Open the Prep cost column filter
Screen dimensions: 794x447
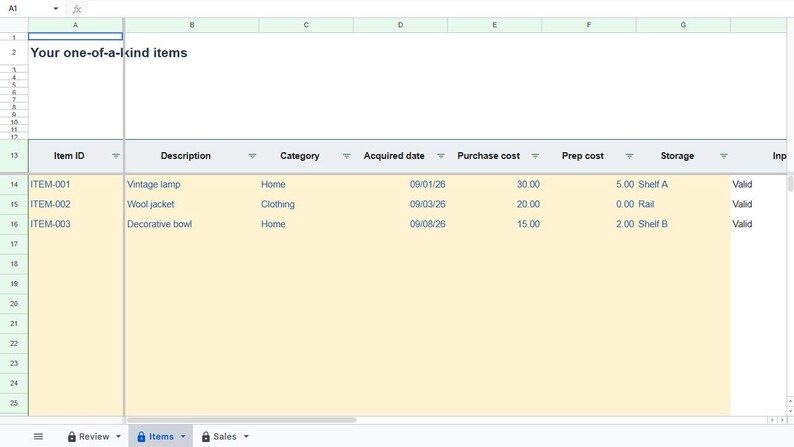(629, 156)
